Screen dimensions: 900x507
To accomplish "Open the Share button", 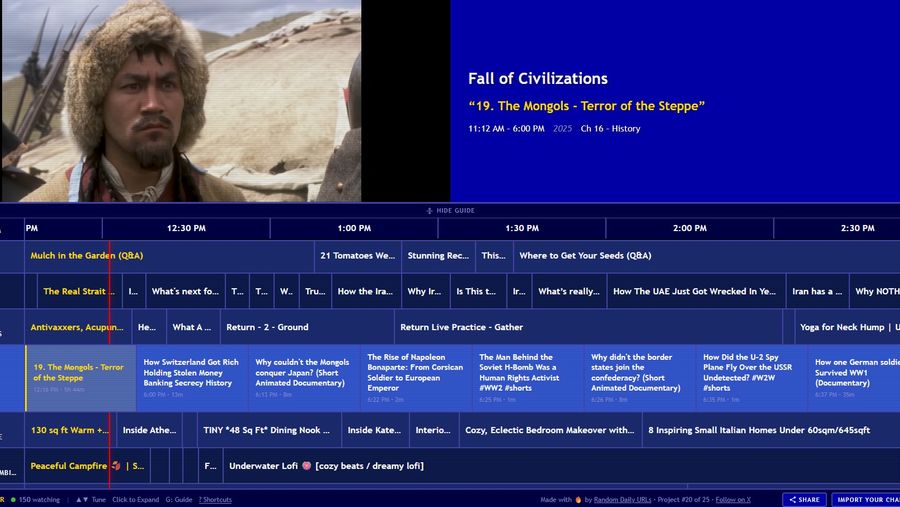I will (804, 500).
